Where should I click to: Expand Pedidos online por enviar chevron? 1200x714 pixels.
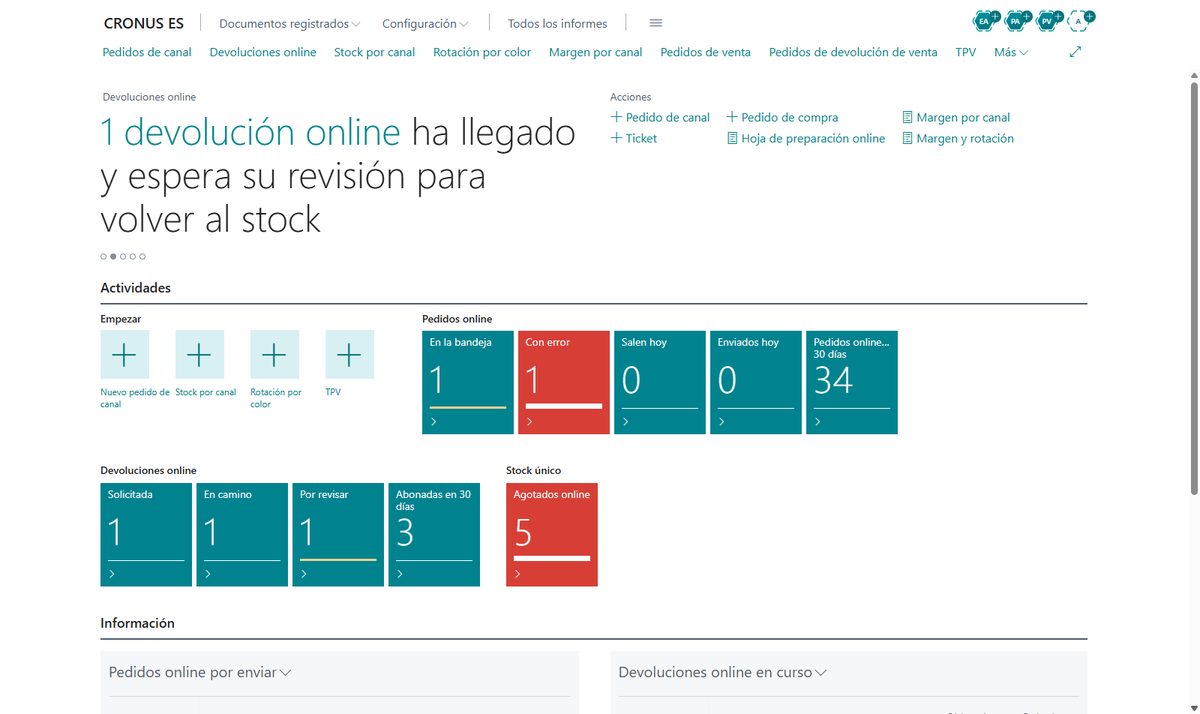285,673
